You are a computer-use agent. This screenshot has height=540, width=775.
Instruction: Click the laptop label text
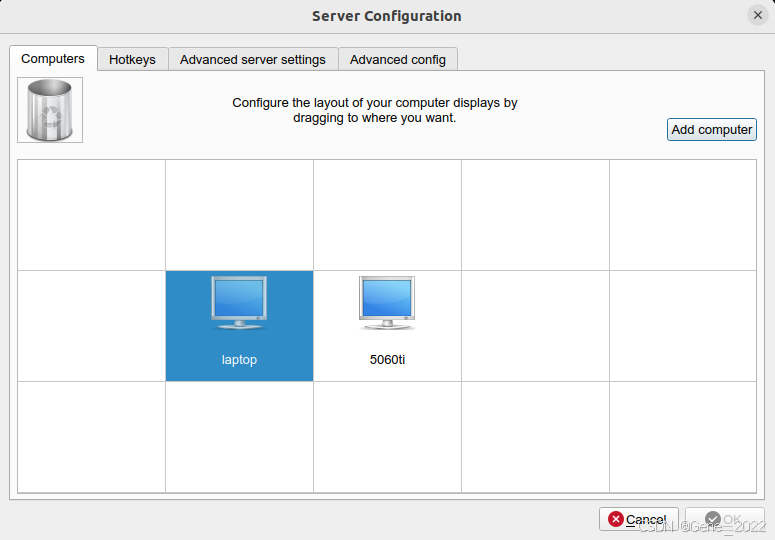239,360
